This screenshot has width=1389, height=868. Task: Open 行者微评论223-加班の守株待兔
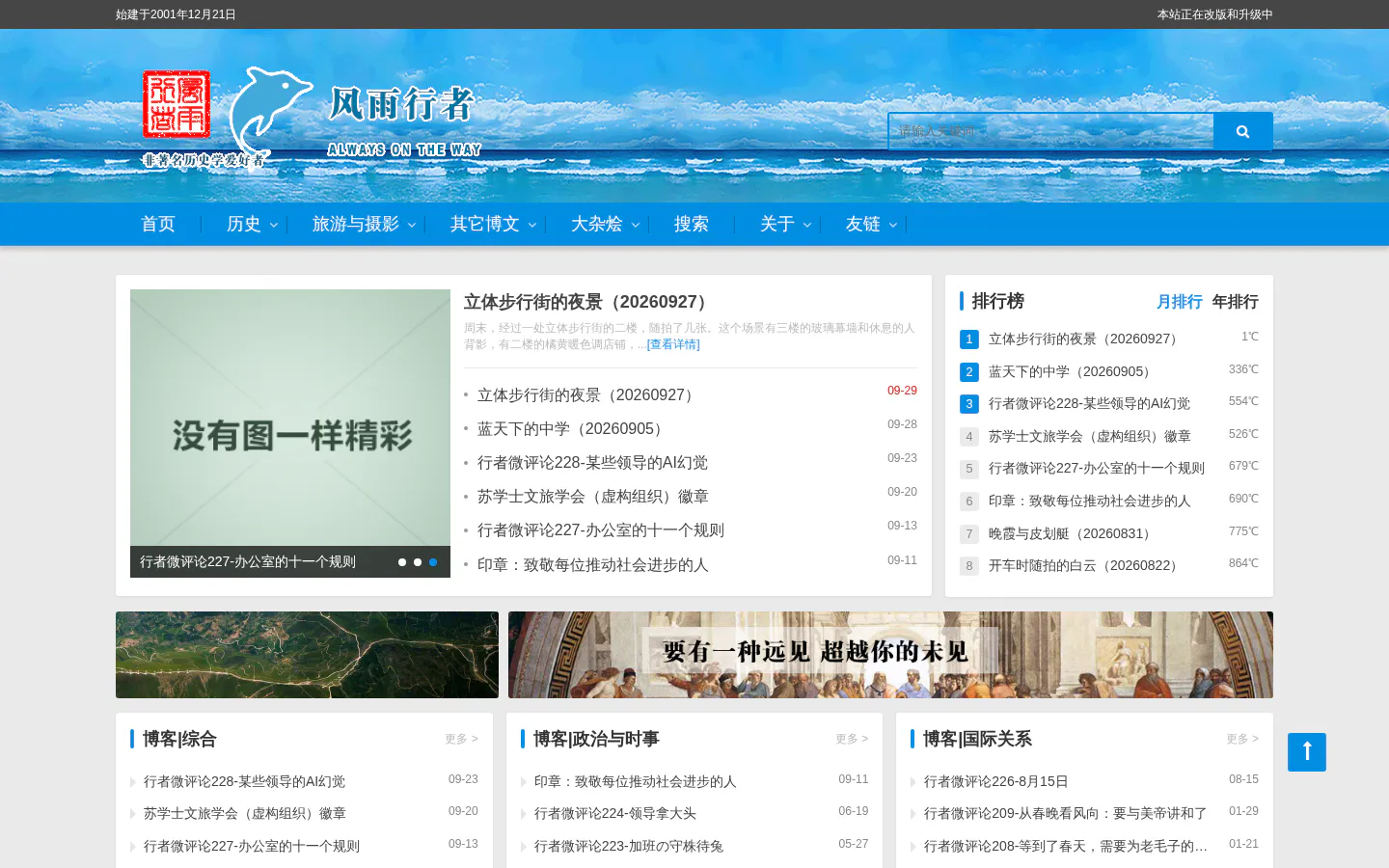(629, 847)
